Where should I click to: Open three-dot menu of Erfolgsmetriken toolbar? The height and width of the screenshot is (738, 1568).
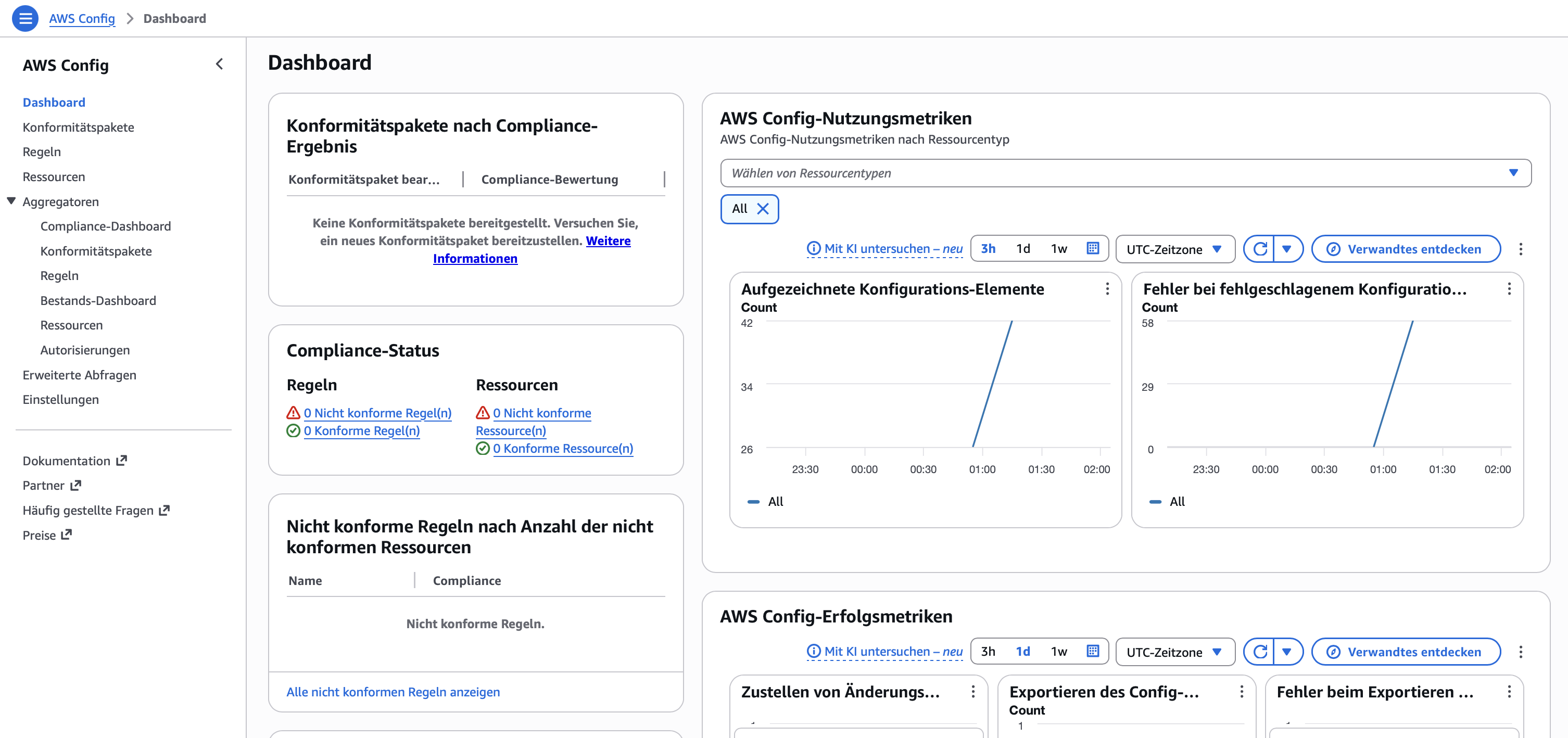click(1521, 652)
